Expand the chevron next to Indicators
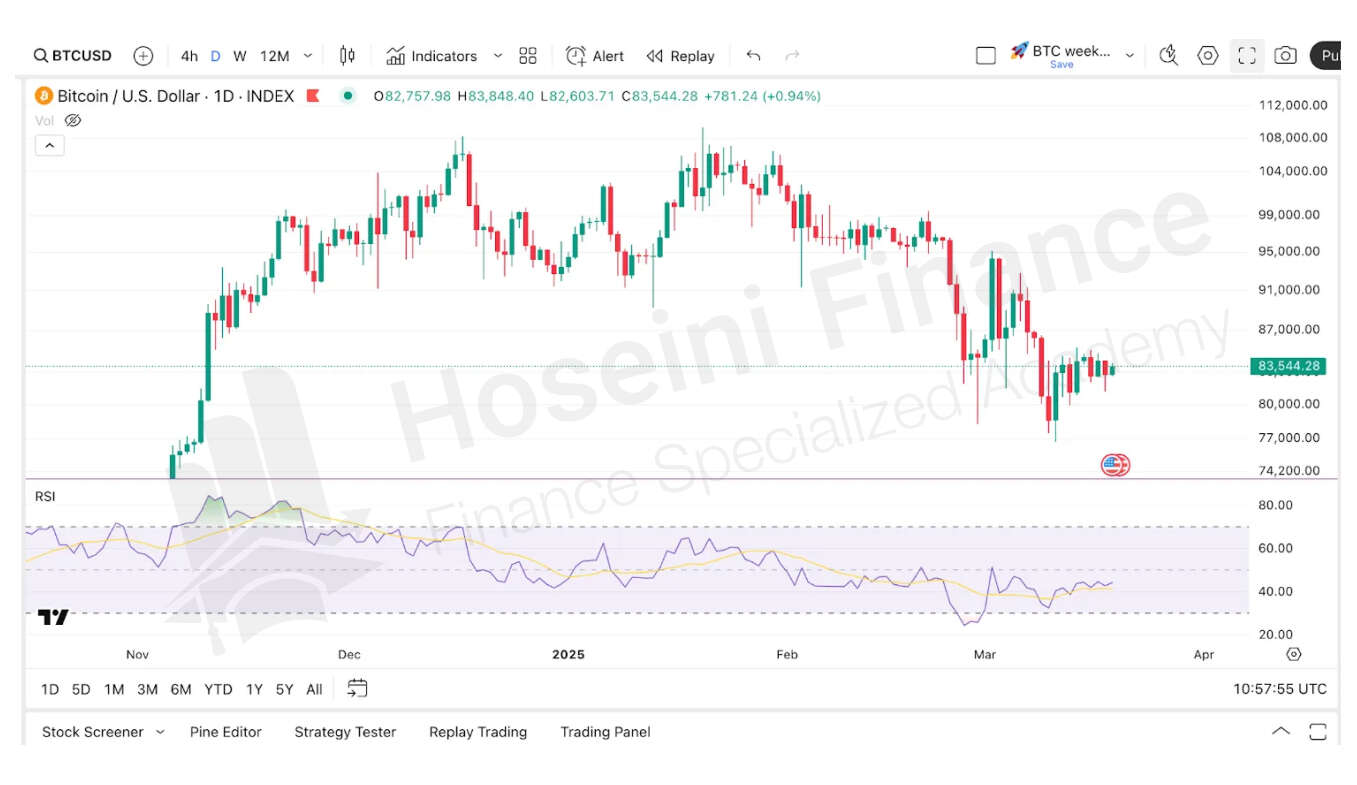1357x785 pixels. tap(497, 56)
